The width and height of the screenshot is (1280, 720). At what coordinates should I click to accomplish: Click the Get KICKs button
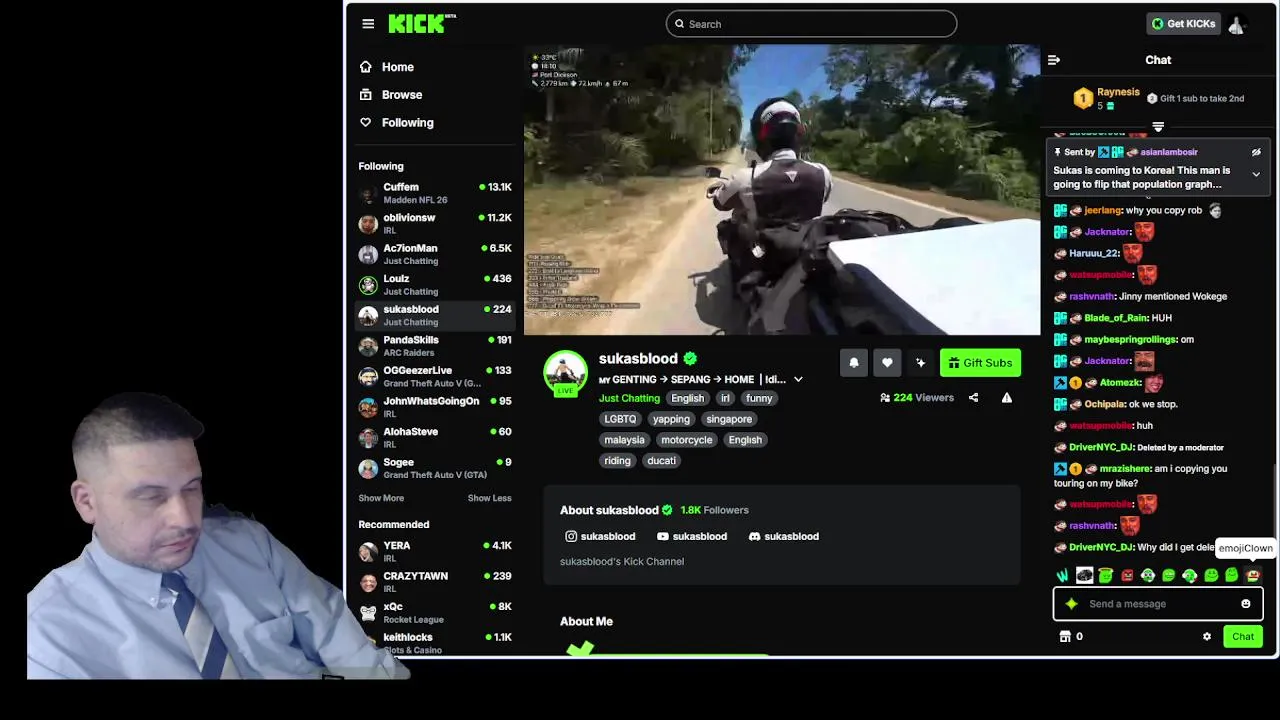click(1184, 24)
